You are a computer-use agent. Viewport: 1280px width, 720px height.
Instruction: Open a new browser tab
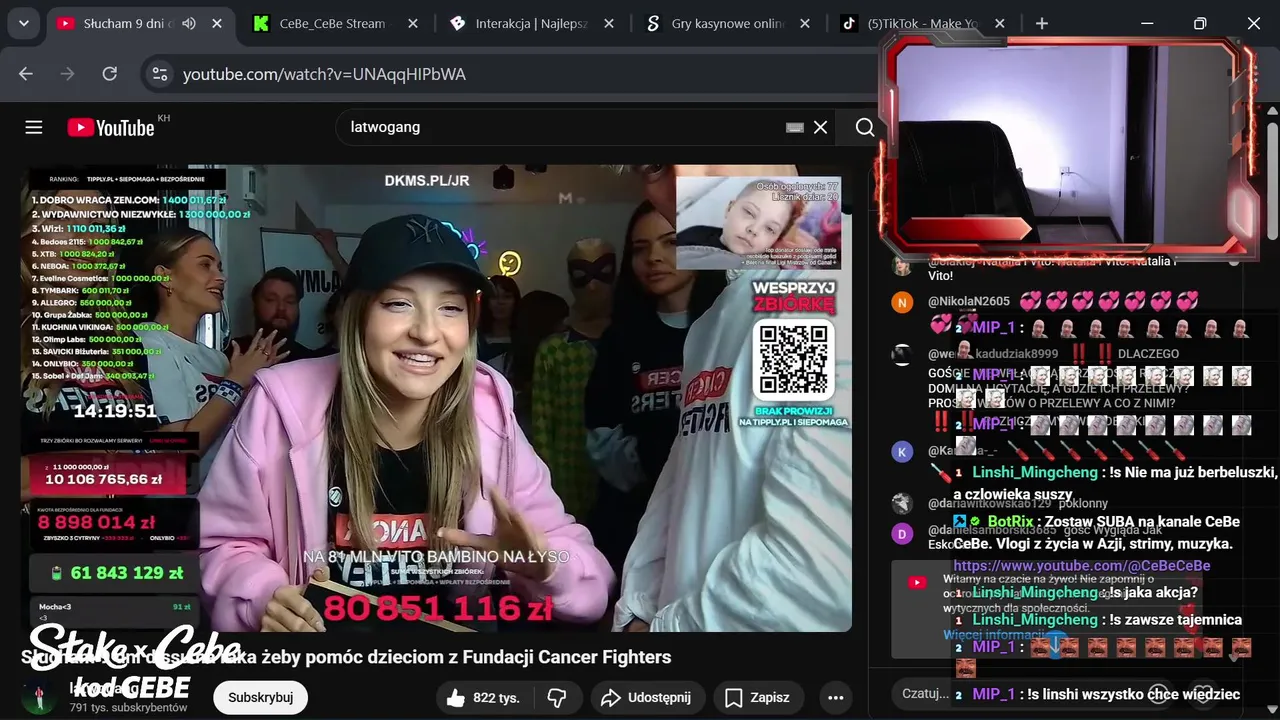click(1042, 23)
